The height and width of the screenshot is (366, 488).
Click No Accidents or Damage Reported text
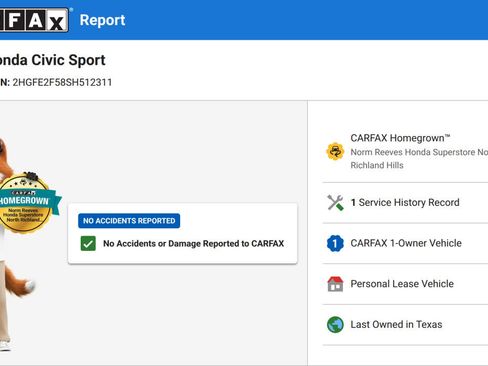pyautogui.click(x=194, y=244)
